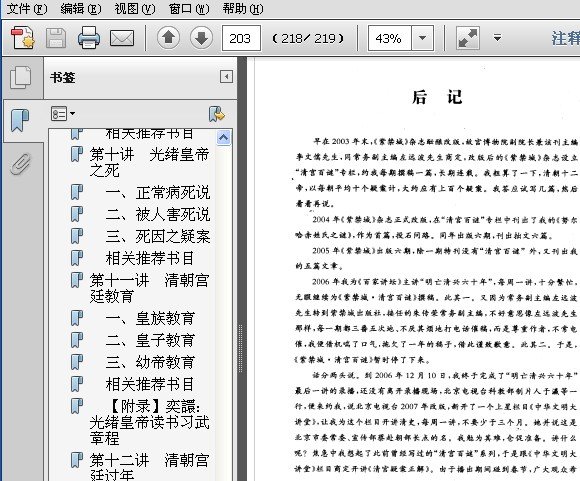Click the Create PDF icon

point(23,38)
